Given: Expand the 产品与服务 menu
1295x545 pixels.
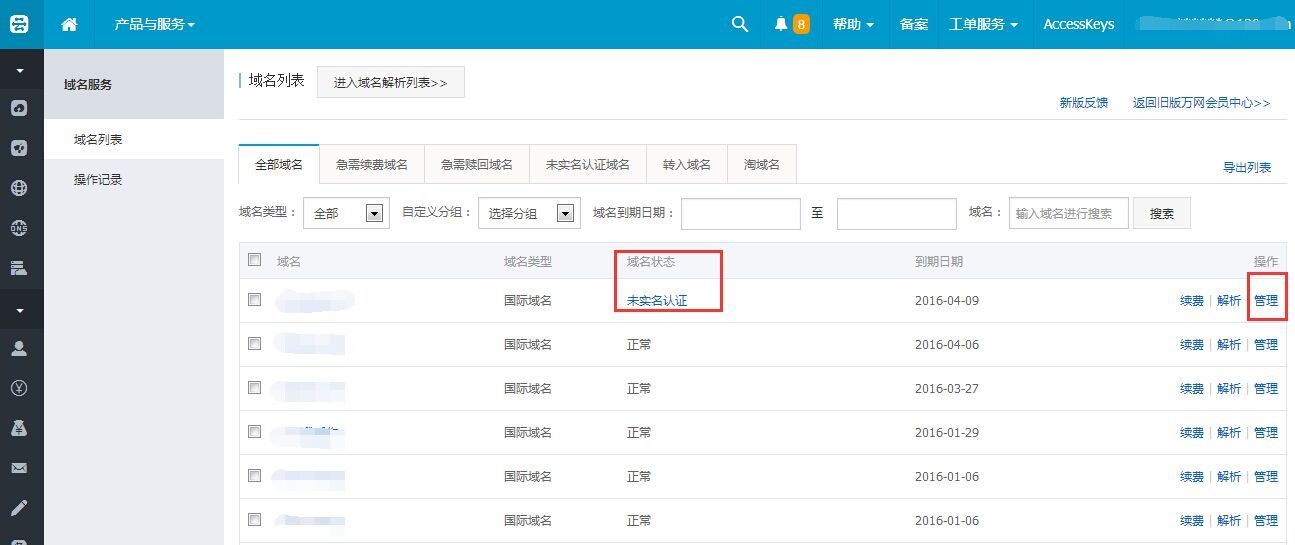Looking at the screenshot, I should [154, 24].
